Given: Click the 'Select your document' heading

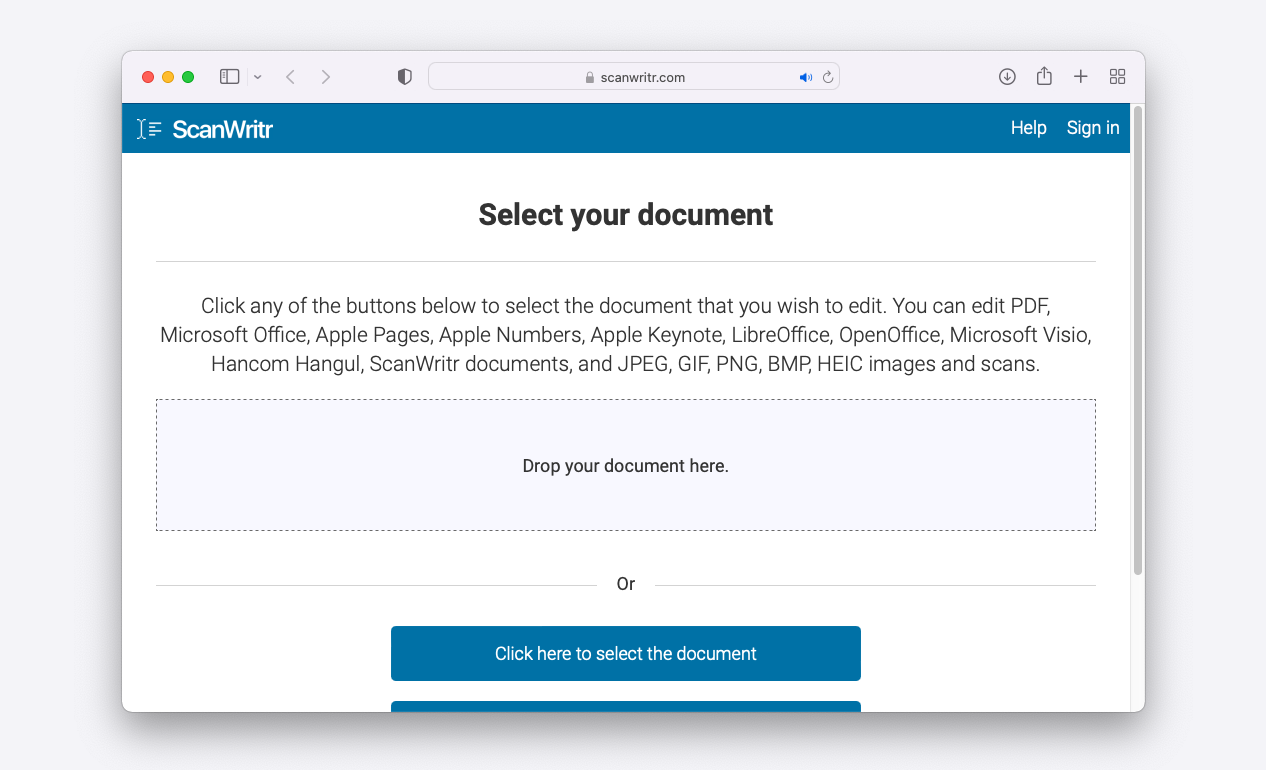Looking at the screenshot, I should [x=626, y=215].
